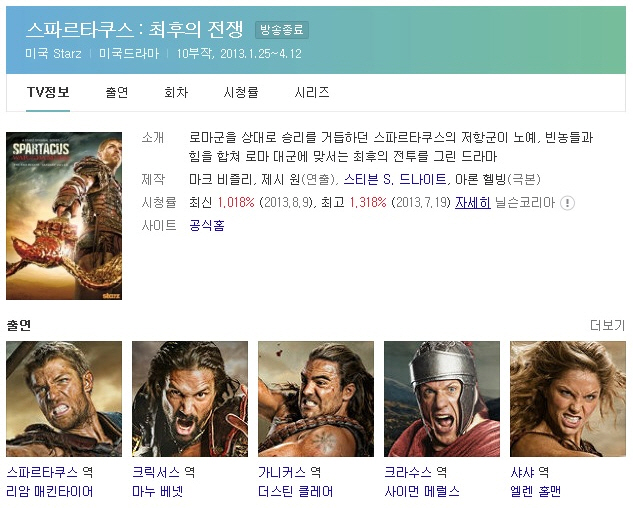
Task: Click the Spartacus poster image
Action: pos(64,216)
